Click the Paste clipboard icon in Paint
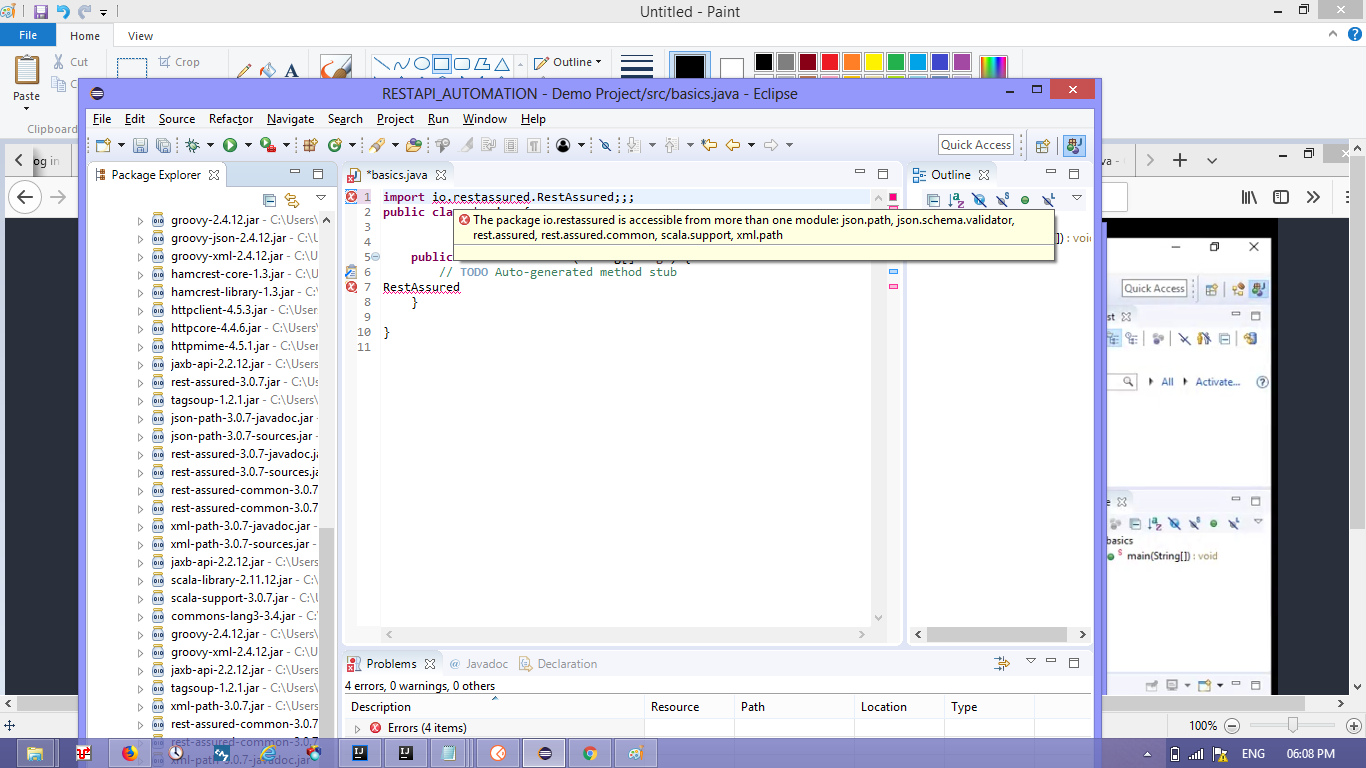 [27, 70]
